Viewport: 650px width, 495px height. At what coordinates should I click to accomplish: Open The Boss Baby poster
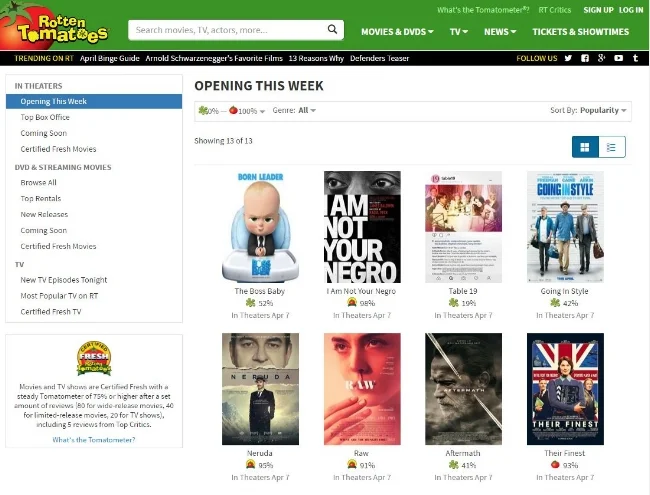click(260, 227)
